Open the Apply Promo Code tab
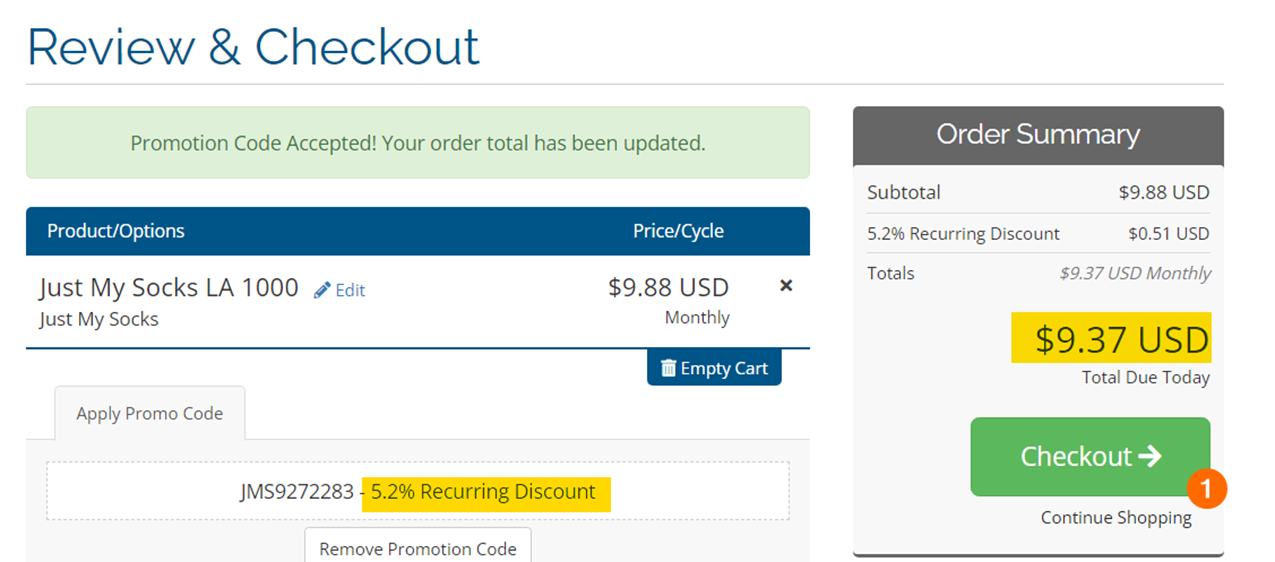 (150, 413)
